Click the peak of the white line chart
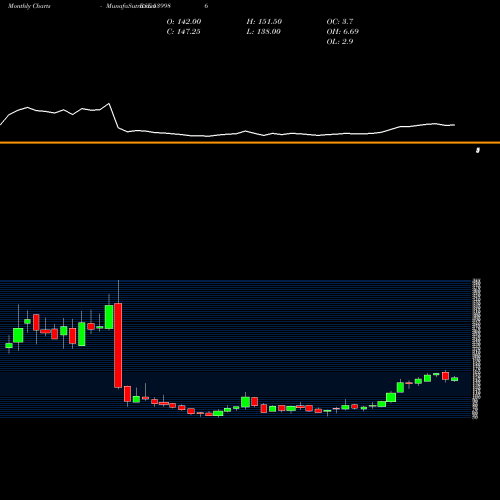Image resolution: width=500 pixels, height=500 pixels. pos(109,104)
